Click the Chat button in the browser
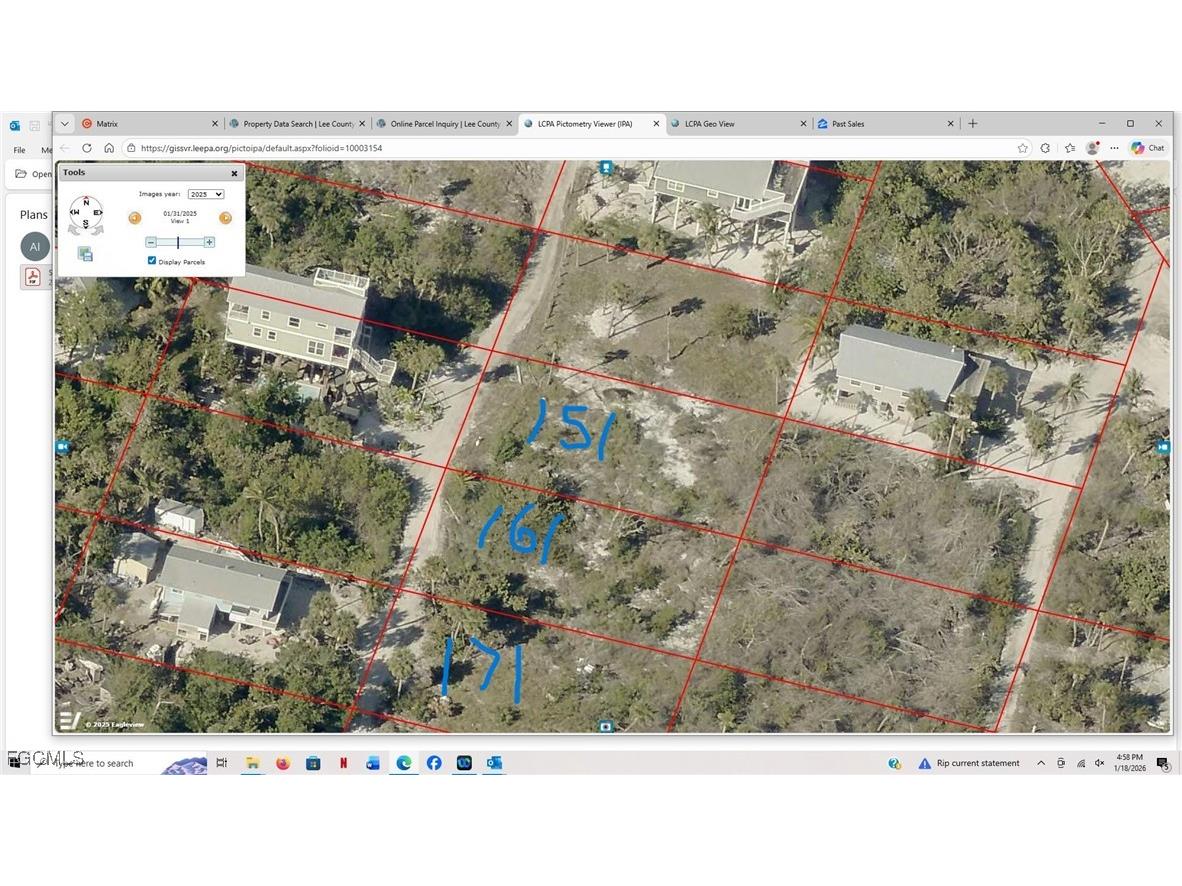1182x886 pixels. (1148, 147)
